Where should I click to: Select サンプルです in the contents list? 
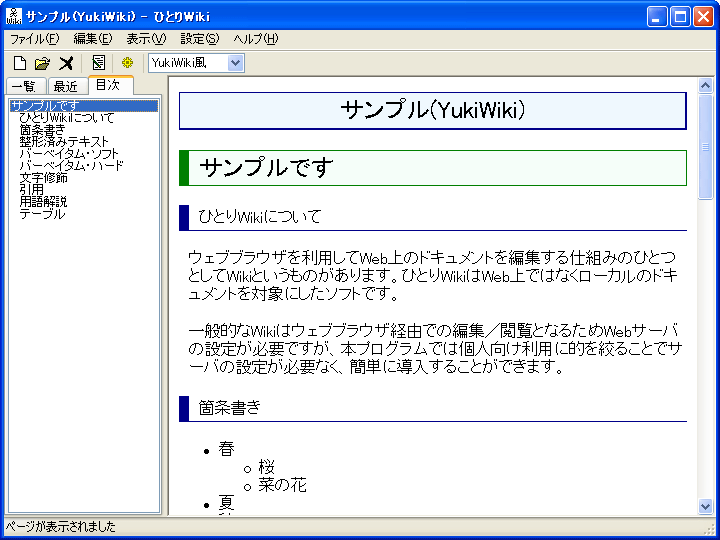[84, 106]
